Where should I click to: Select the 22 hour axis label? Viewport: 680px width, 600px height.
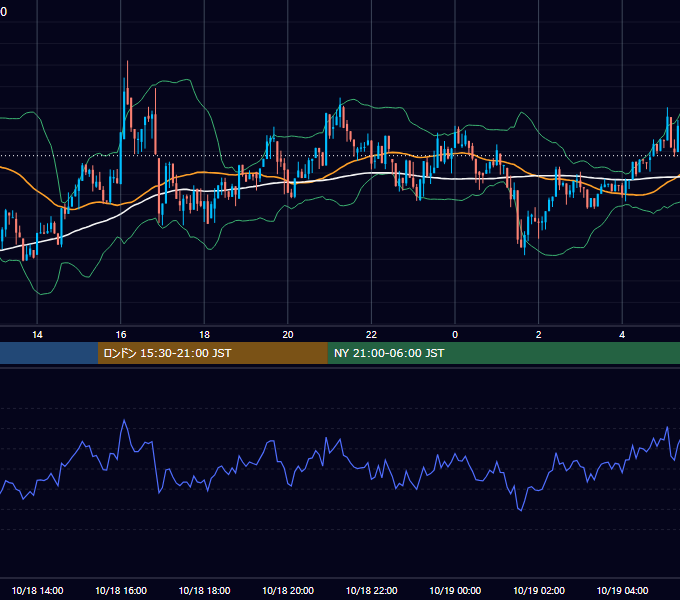click(x=371, y=335)
